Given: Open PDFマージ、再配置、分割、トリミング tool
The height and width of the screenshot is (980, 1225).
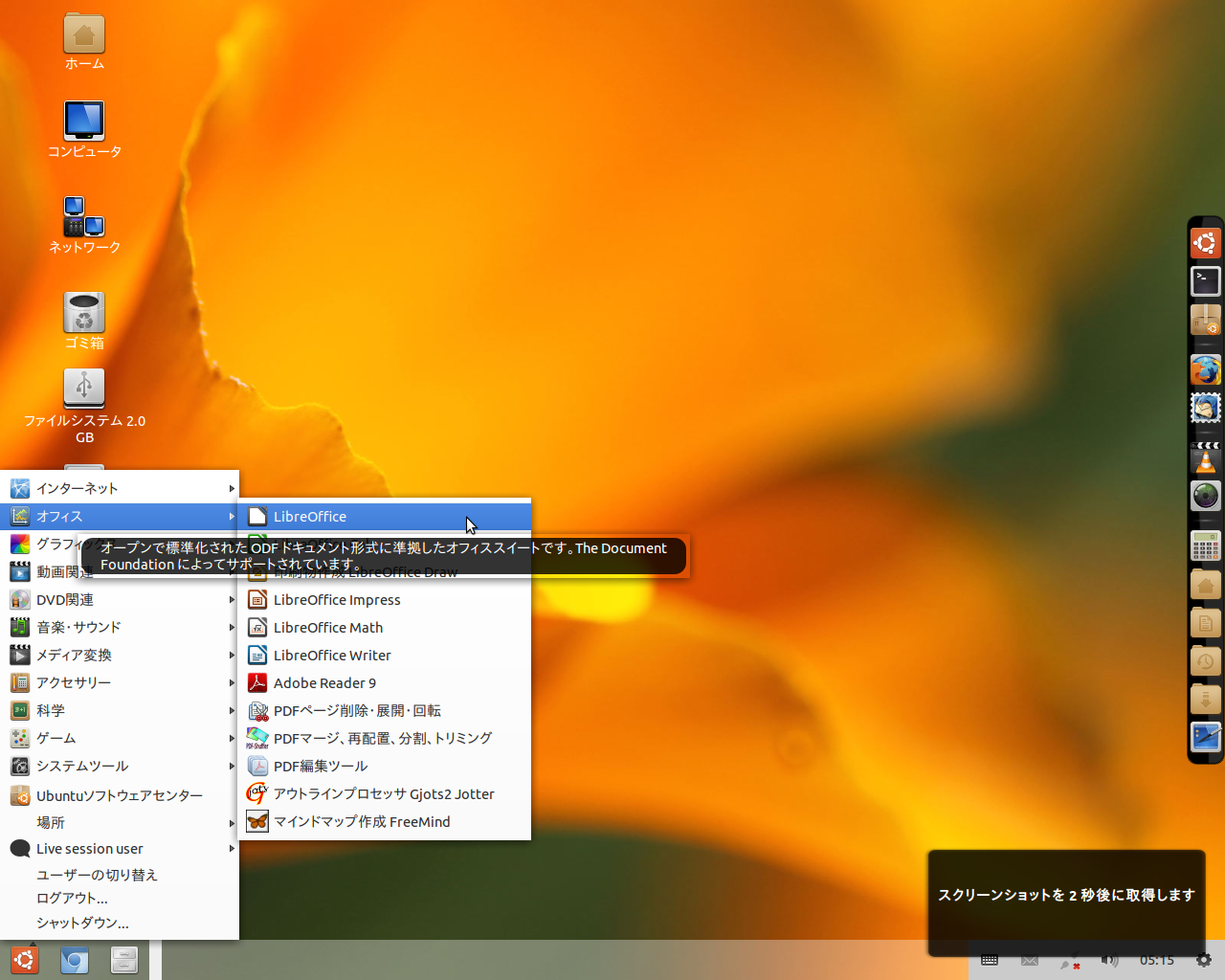Looking at the screenshot, I should click(385, 739).
